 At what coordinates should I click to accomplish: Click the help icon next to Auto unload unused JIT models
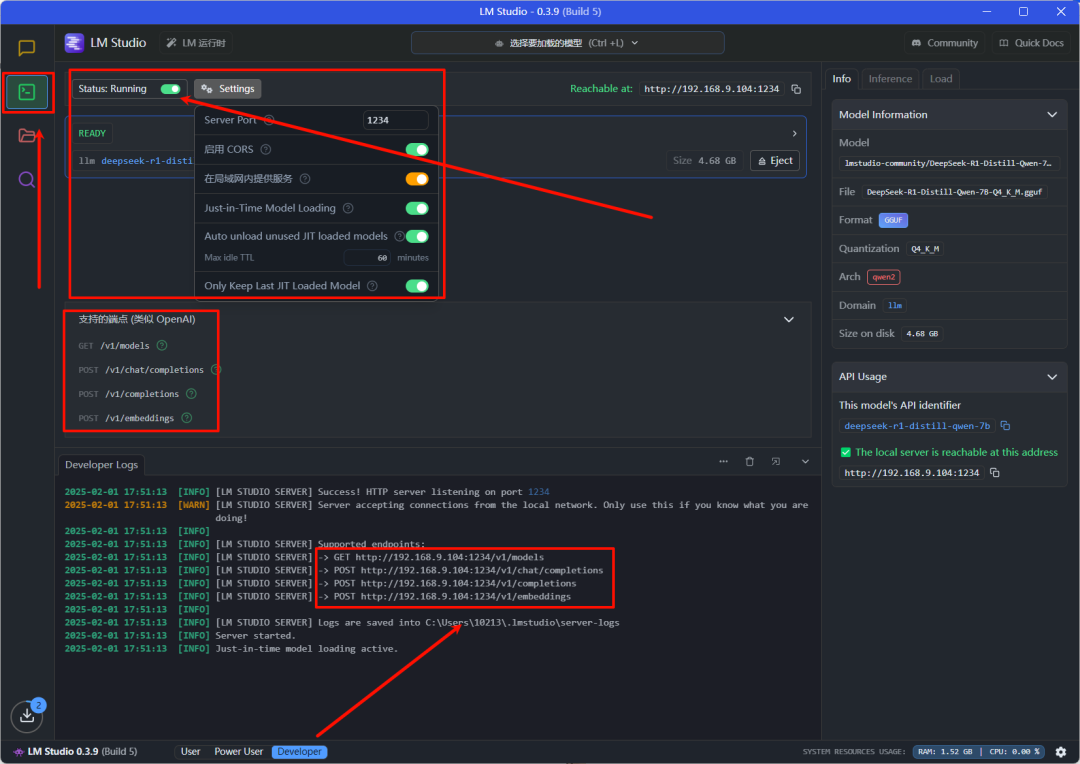click(399, 236)
